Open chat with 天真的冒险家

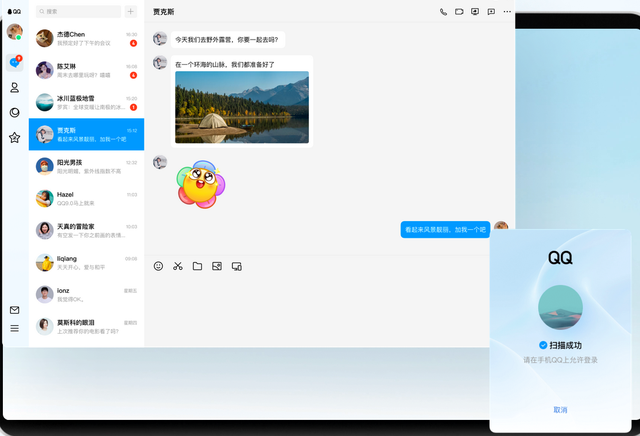coord(87,231)
